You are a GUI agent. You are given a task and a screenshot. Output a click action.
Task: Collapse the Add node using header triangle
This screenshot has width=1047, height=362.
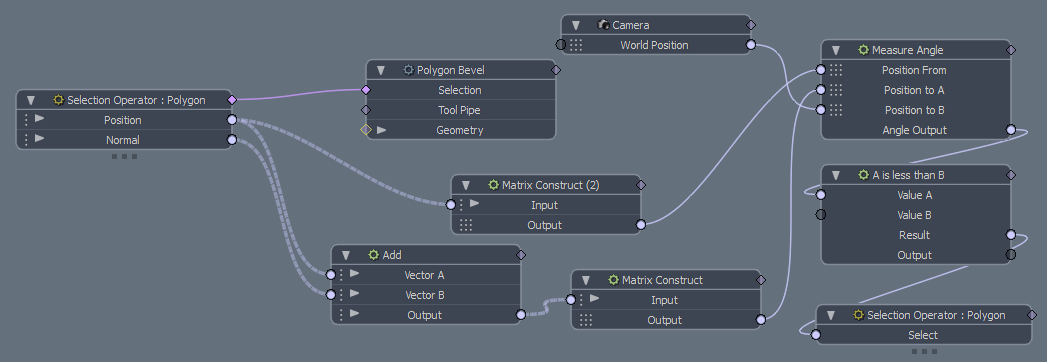(x=346, y=255)
